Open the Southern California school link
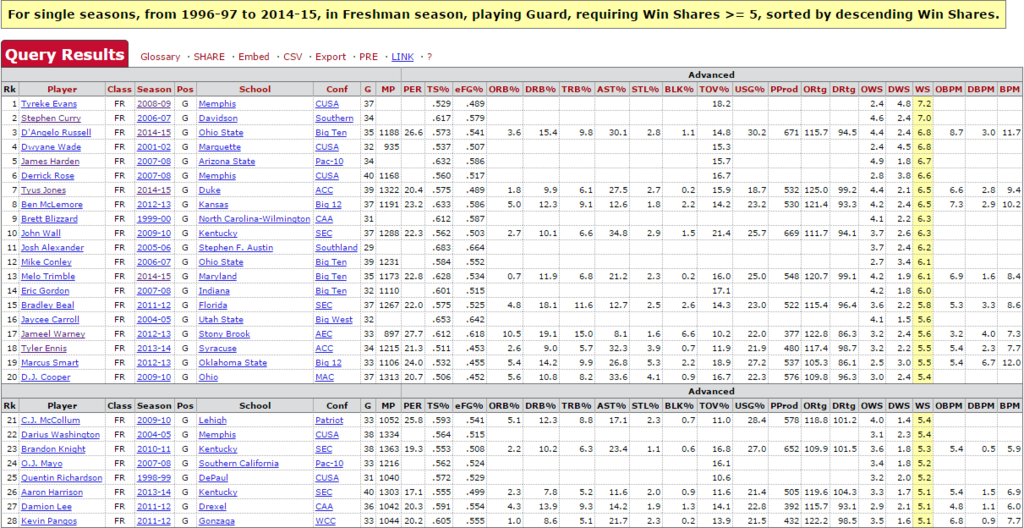The height and width of the screenshot is (528, 1024). point(238,463)
